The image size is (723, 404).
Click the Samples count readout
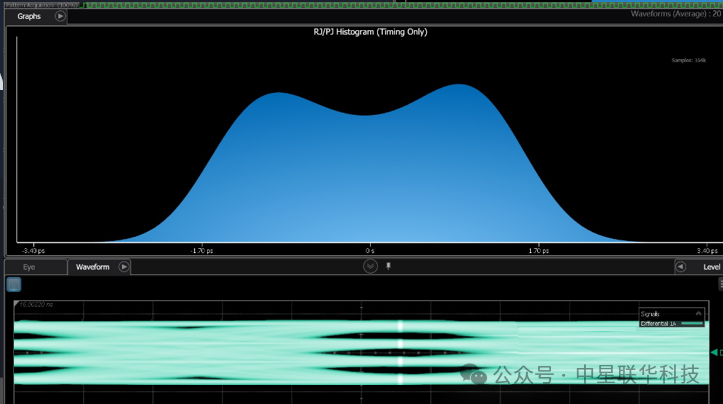(x=687, y=60)
